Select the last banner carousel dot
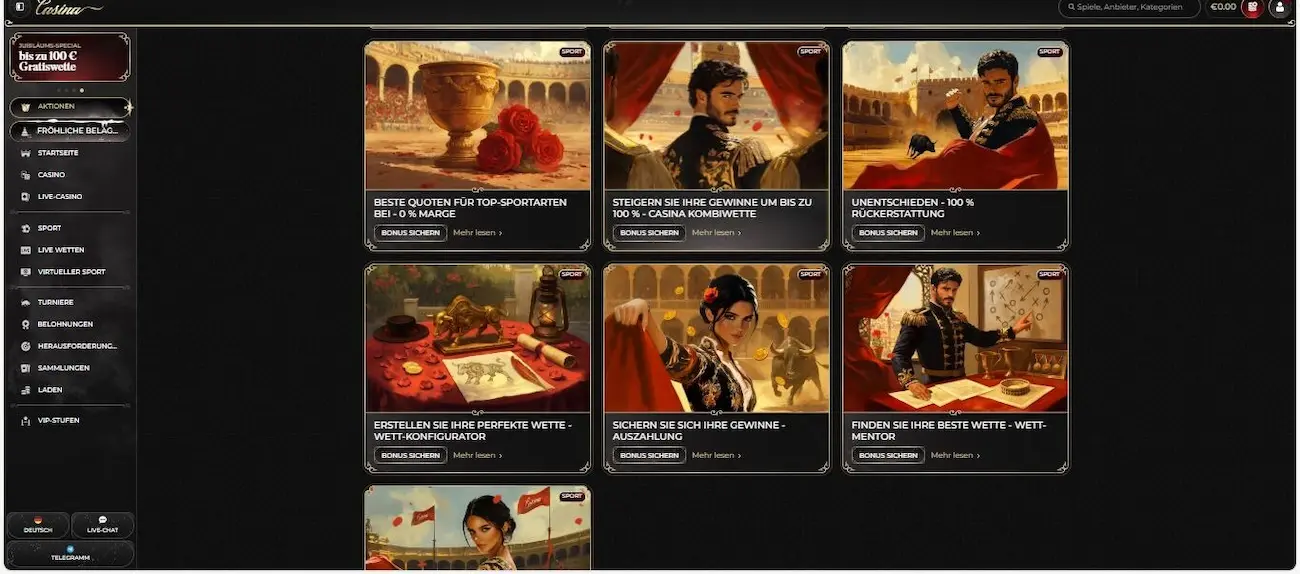1300x574 pixels. [82, 90]
